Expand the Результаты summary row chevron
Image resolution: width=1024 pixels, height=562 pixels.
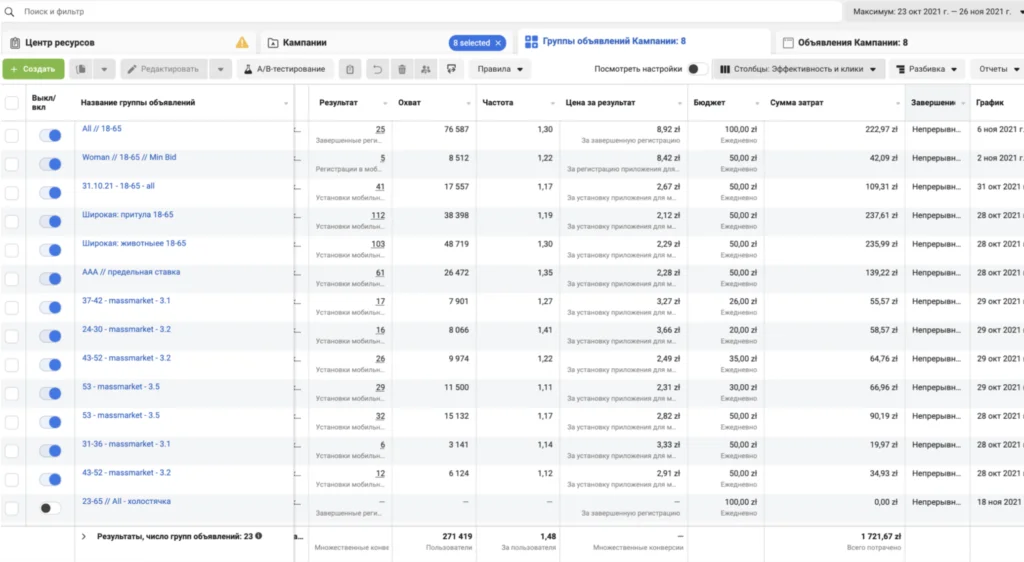(x=84, y=537)
